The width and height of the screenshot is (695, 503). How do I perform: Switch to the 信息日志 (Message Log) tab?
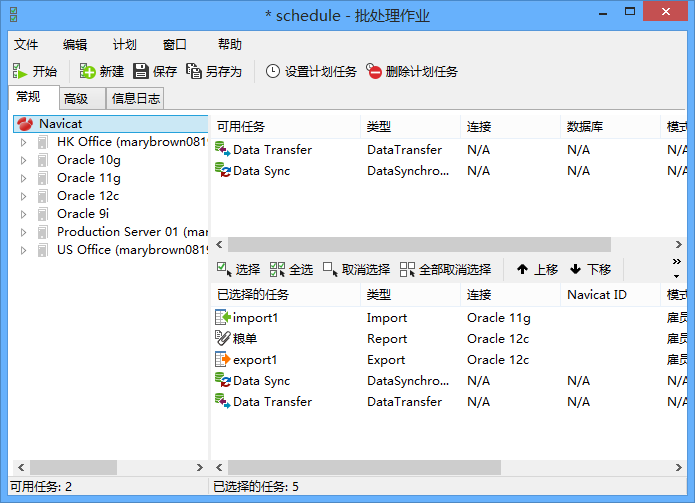(135, 98)
